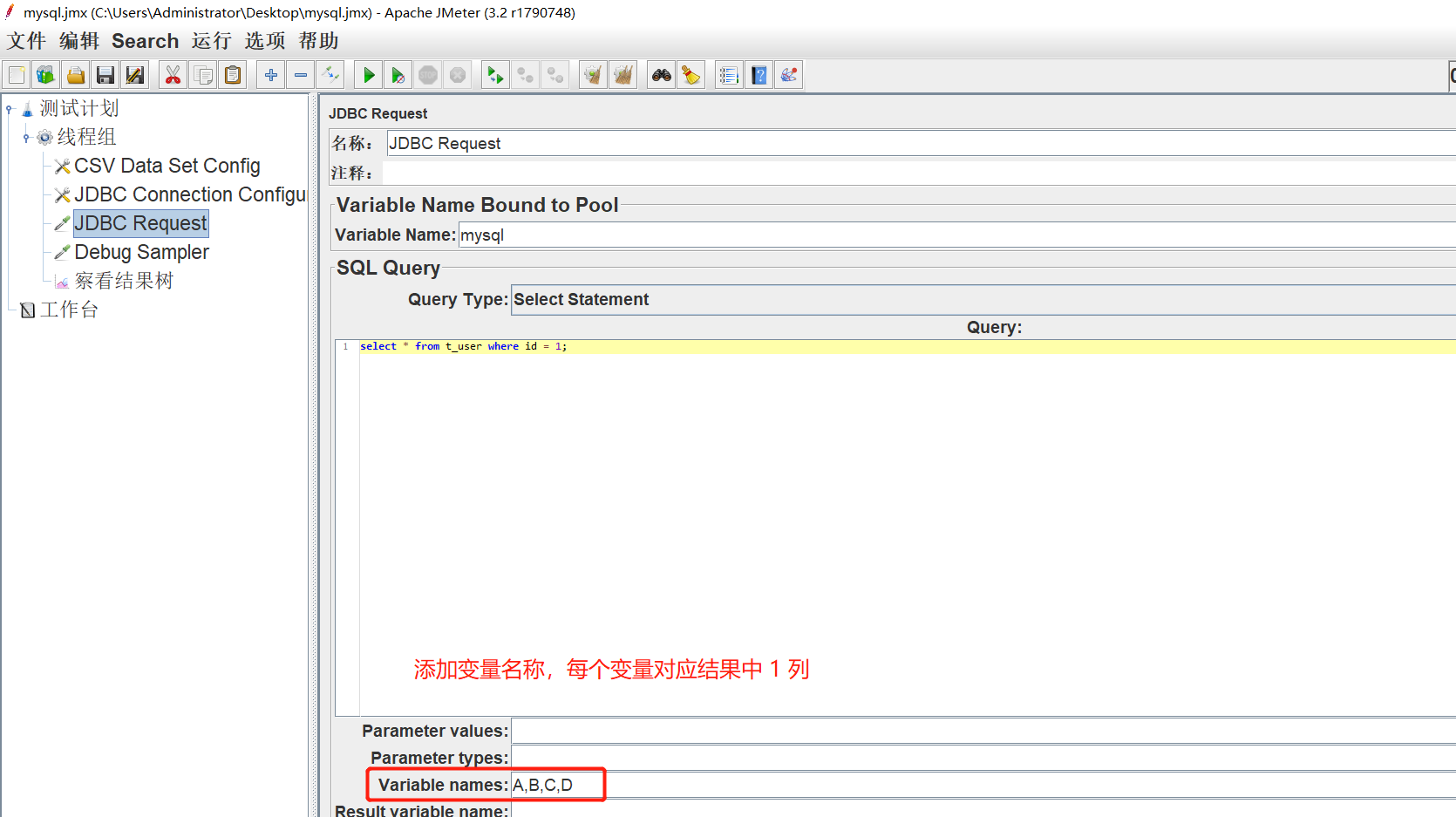Viewport: 1456px width, 817px height.
Task: Start the test with no pauses
Action: (398, 76)
